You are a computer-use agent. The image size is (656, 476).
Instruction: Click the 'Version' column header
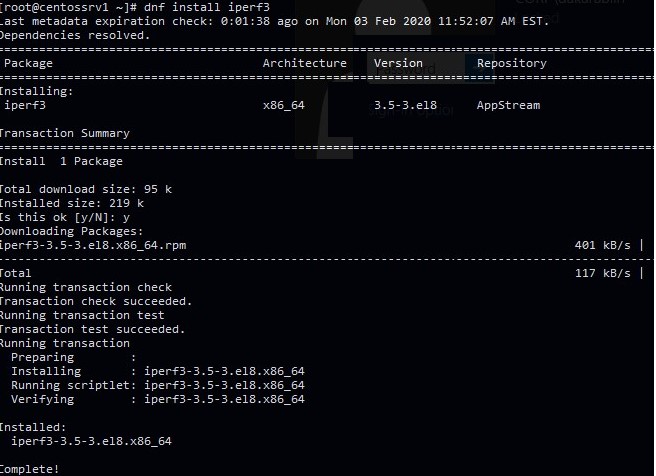pyautogui.click(x=398, y=63)
